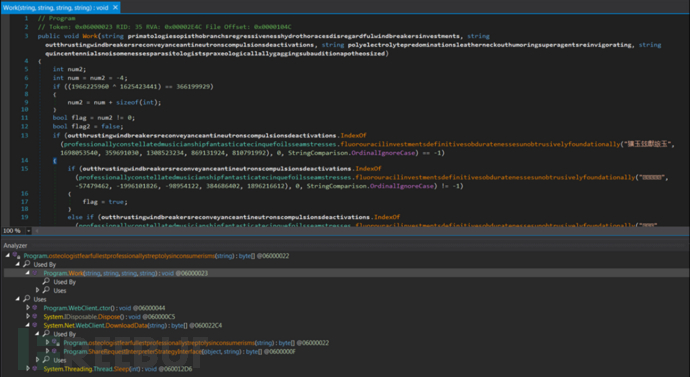
Task: Expand Uses node under DownloadData
Action: 38,360
